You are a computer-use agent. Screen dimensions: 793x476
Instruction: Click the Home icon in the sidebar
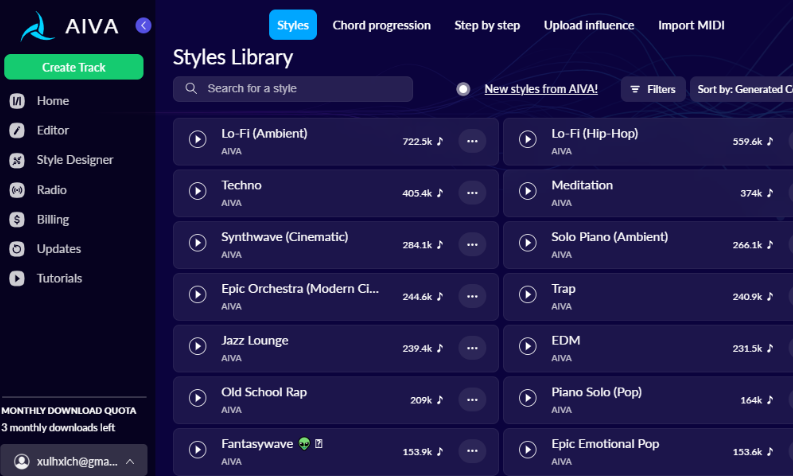click(17, 101)
